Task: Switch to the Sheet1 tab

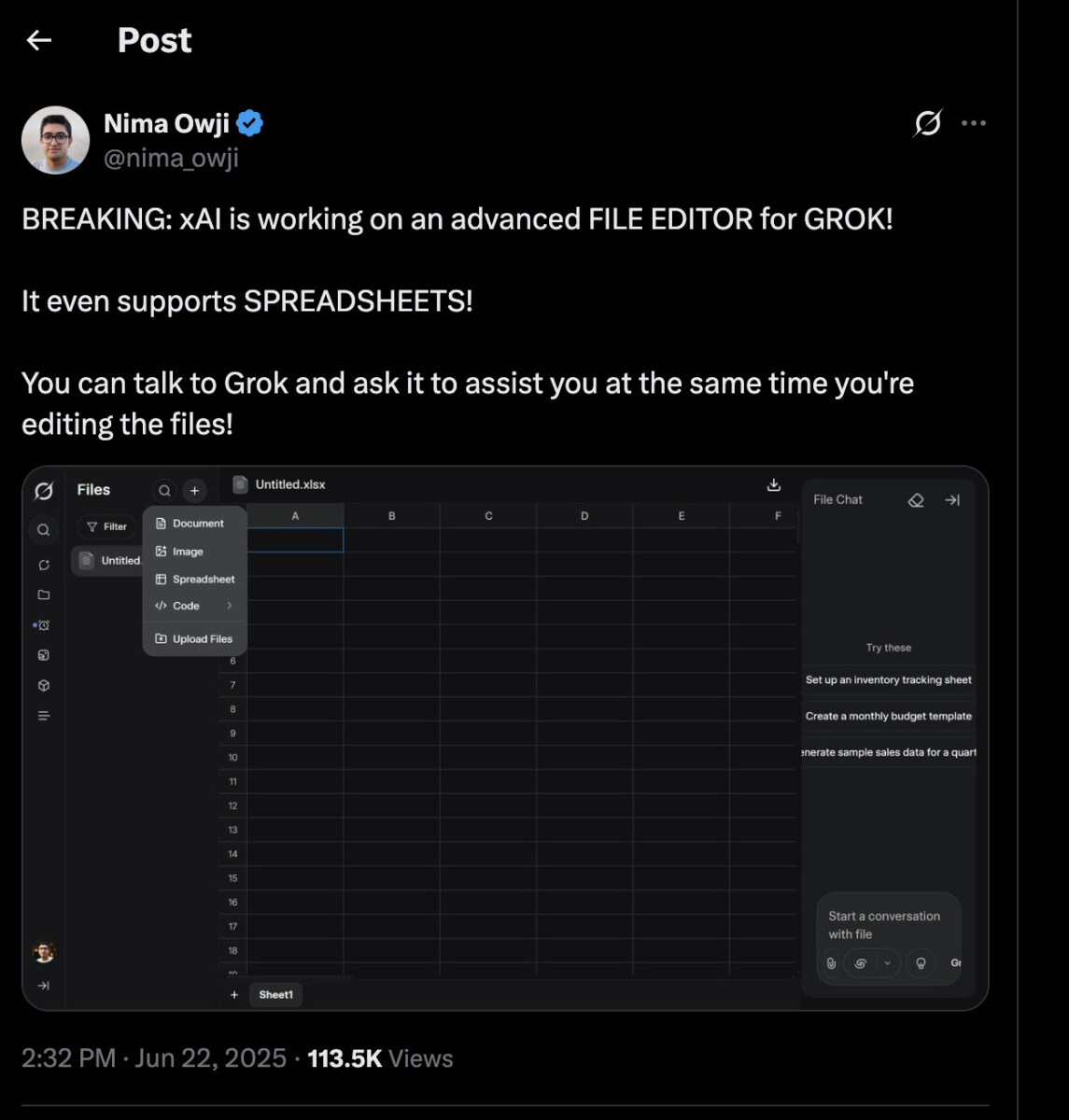Action: coord(275,994)
